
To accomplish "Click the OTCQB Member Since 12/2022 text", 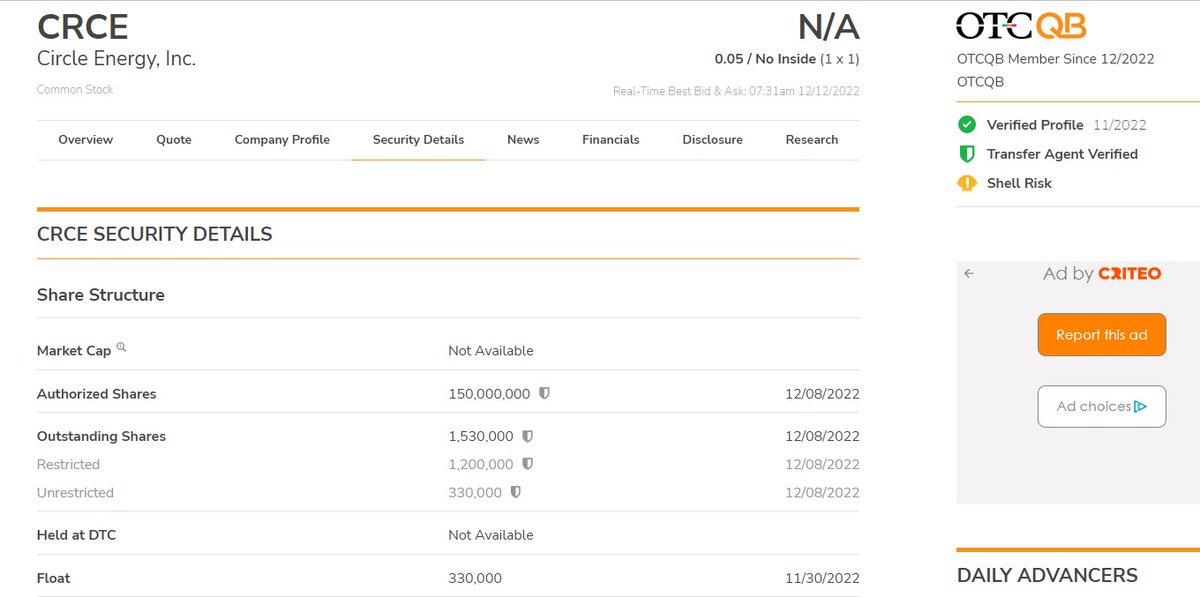I will coord(1055,59).
